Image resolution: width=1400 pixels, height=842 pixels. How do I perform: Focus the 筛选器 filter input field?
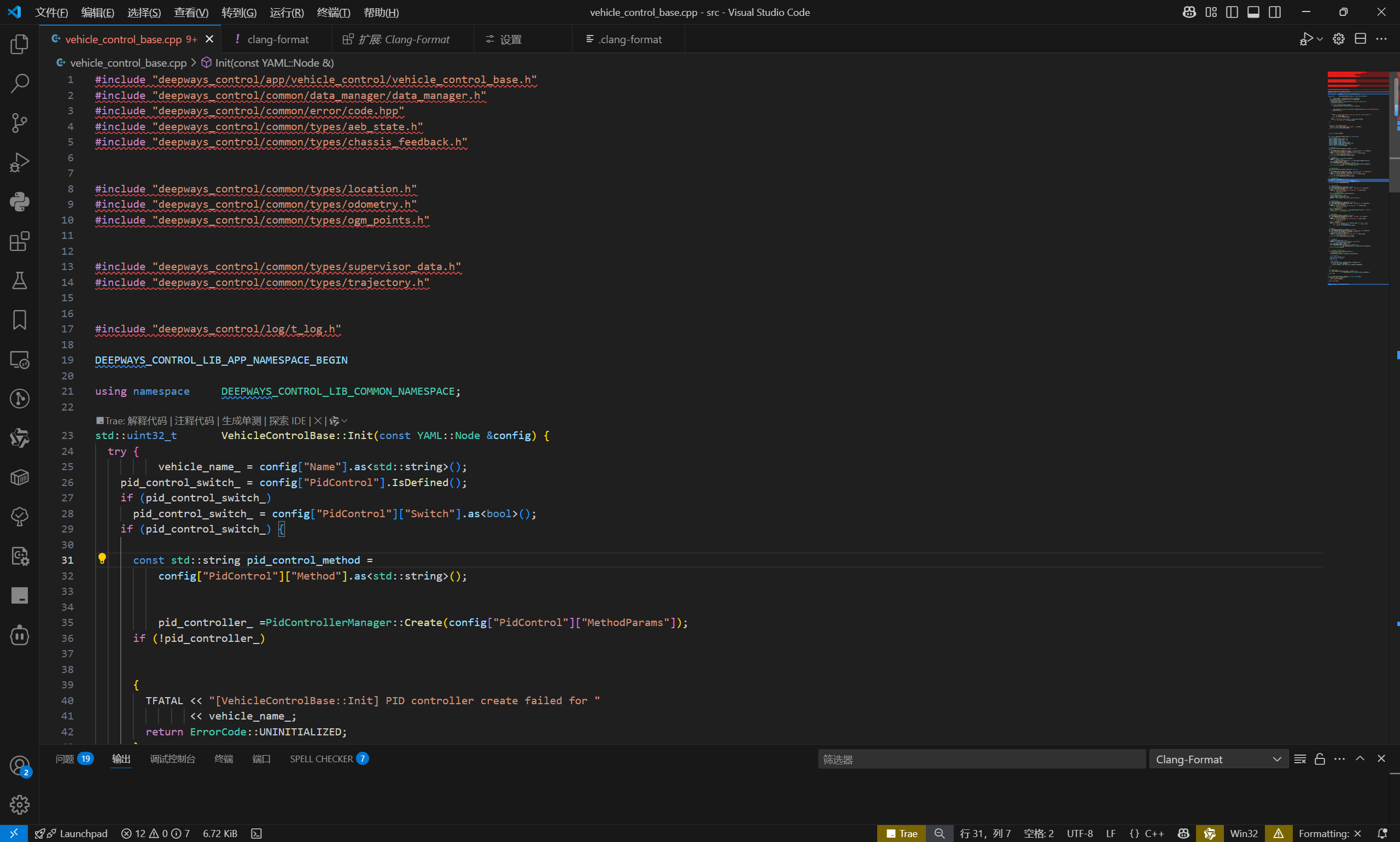click(981, 759)
